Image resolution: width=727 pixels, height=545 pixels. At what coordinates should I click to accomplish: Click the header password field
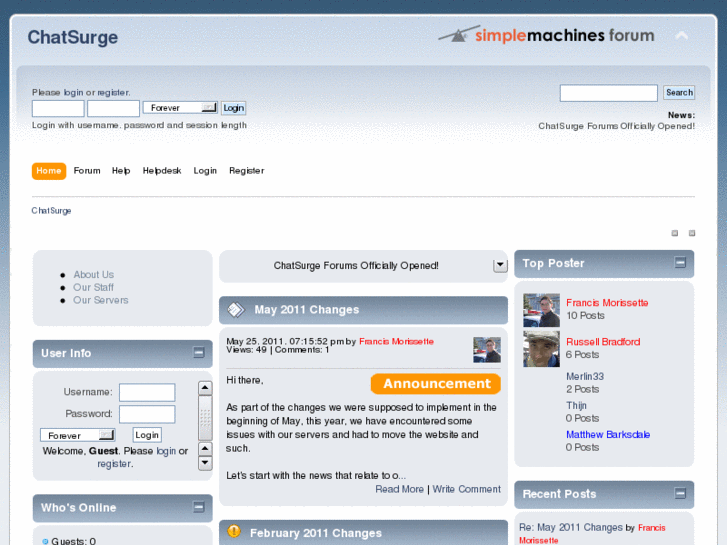click(x=113, y=109)
